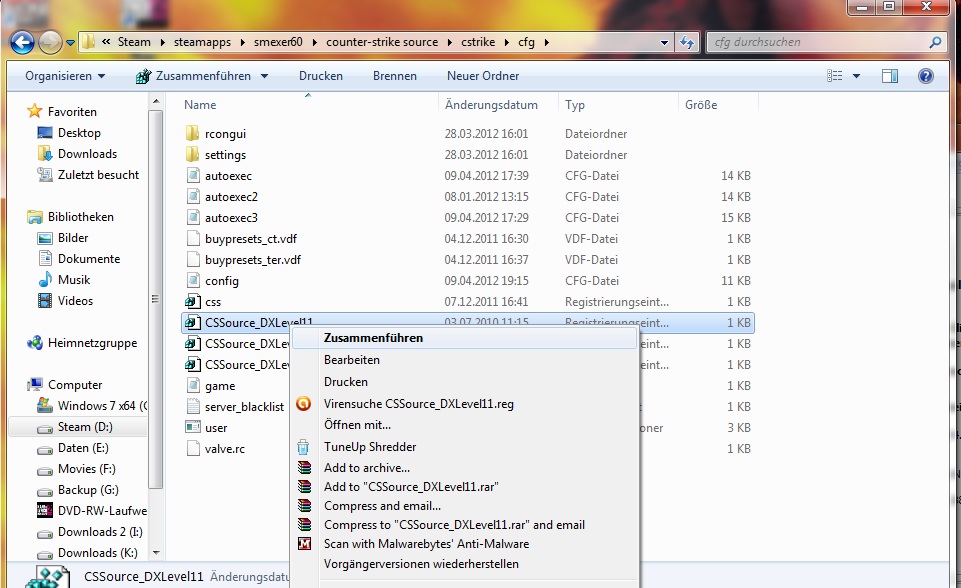Select 'counter-strike source' breadcrumb segment
This screenshot has width=961, height=588.
point(382,42)
